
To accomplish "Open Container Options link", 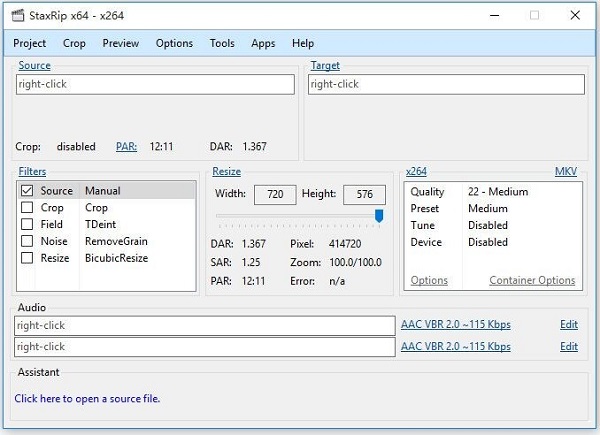I will (x=532, y=280).
